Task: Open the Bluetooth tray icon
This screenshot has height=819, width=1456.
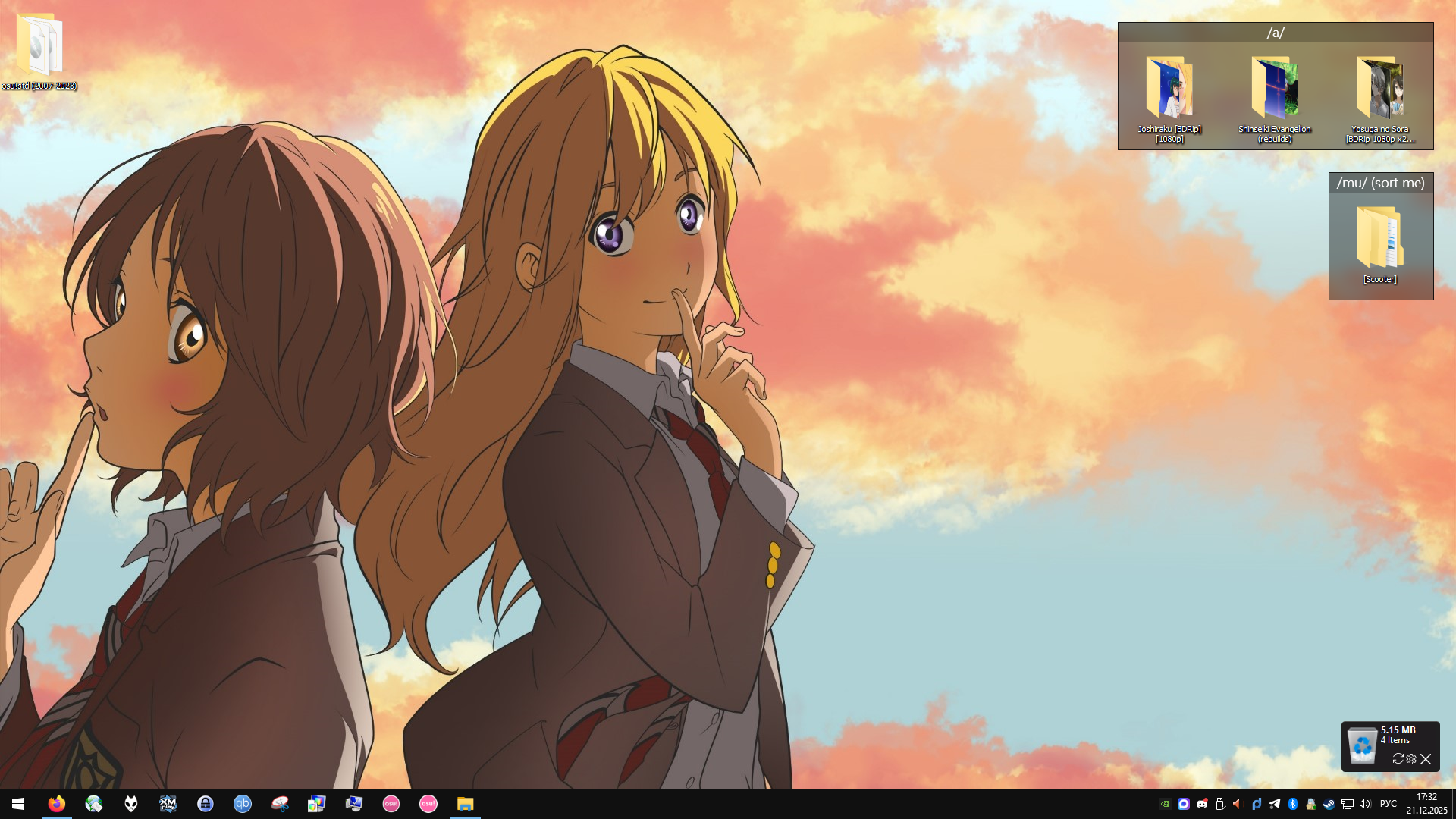Action: click(x=1293, y=804)
